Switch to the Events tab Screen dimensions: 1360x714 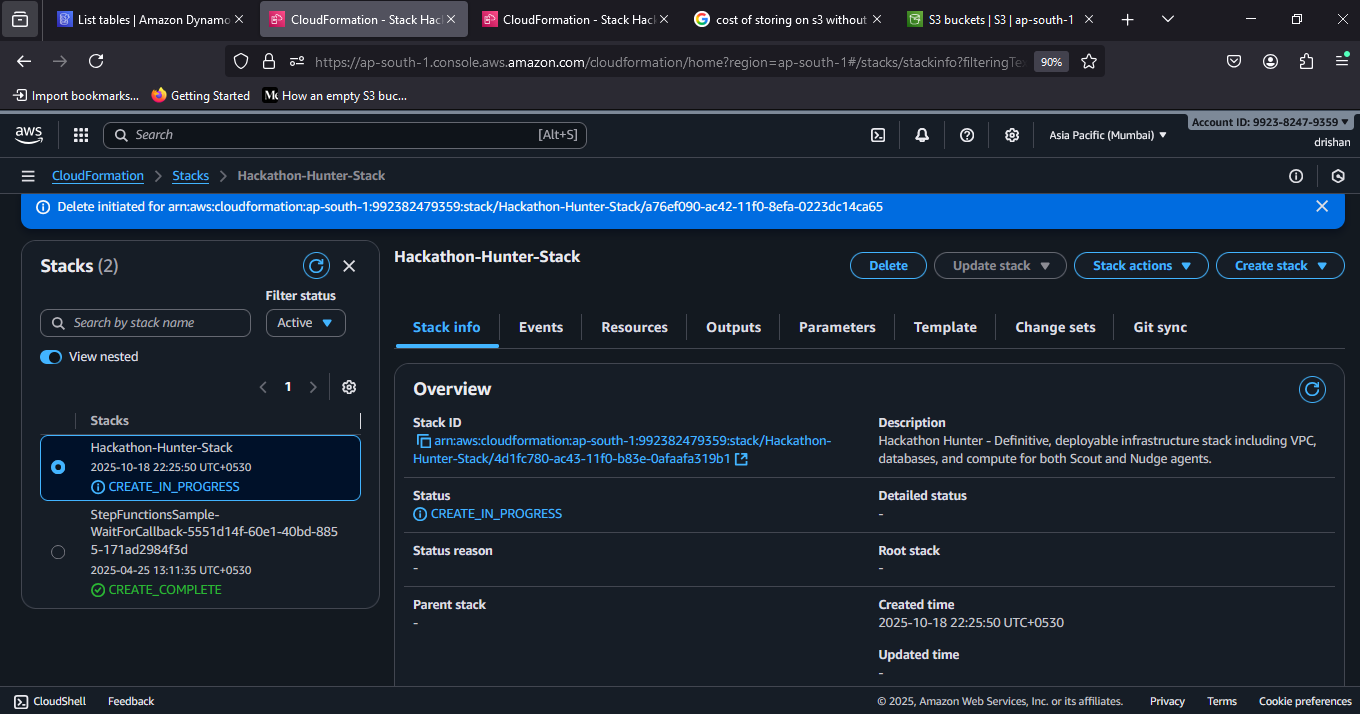point(541,327)
